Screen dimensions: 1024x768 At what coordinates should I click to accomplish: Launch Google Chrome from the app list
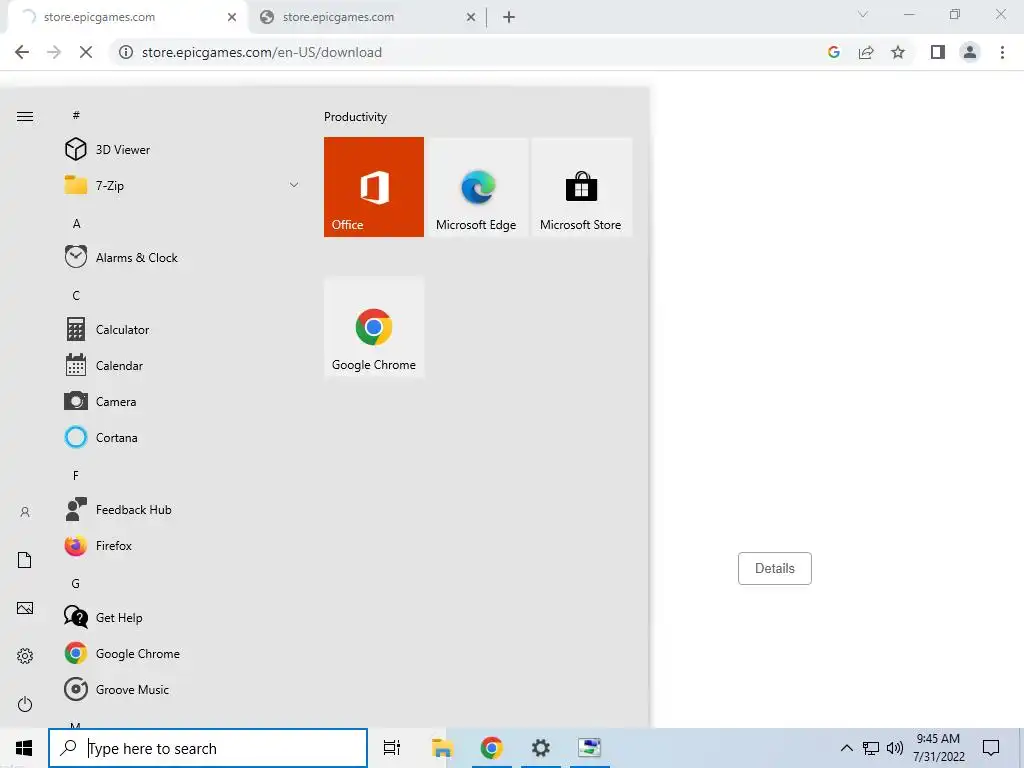[x=183, y=654]
